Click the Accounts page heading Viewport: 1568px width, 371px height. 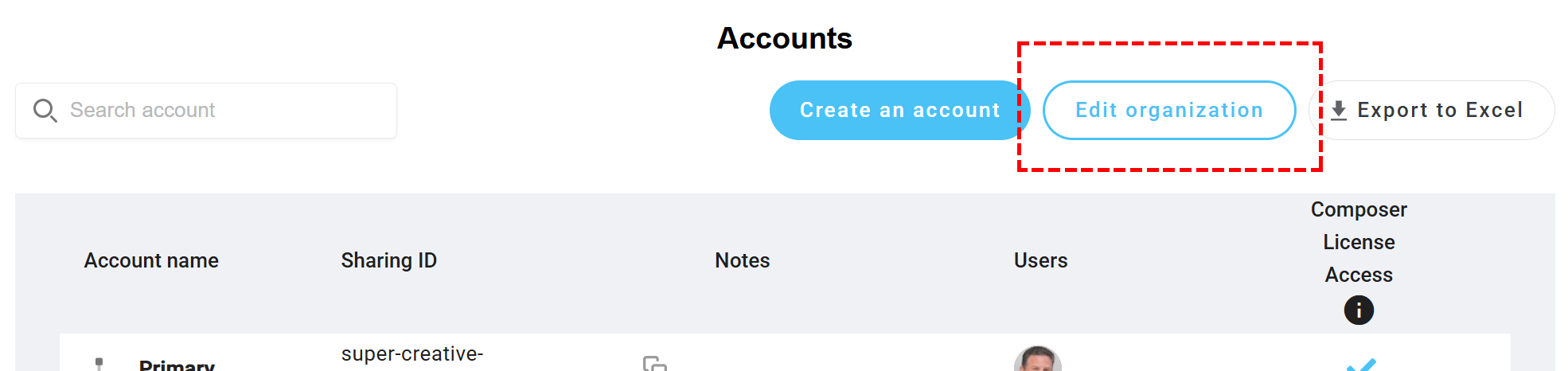pyautogui.click(x=784, y=38)
